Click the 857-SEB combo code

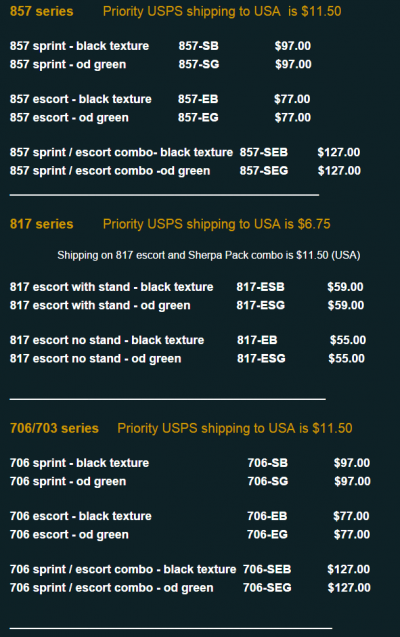pyautogui.click(x=264, y=152)
